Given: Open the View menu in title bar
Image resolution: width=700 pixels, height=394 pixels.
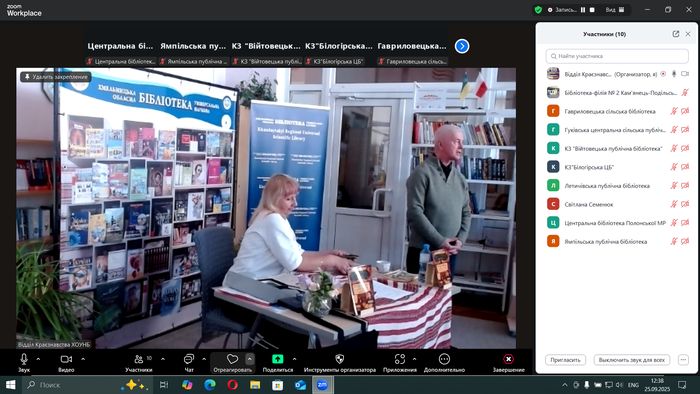Looking at the screenshot, I should (615, 9).
